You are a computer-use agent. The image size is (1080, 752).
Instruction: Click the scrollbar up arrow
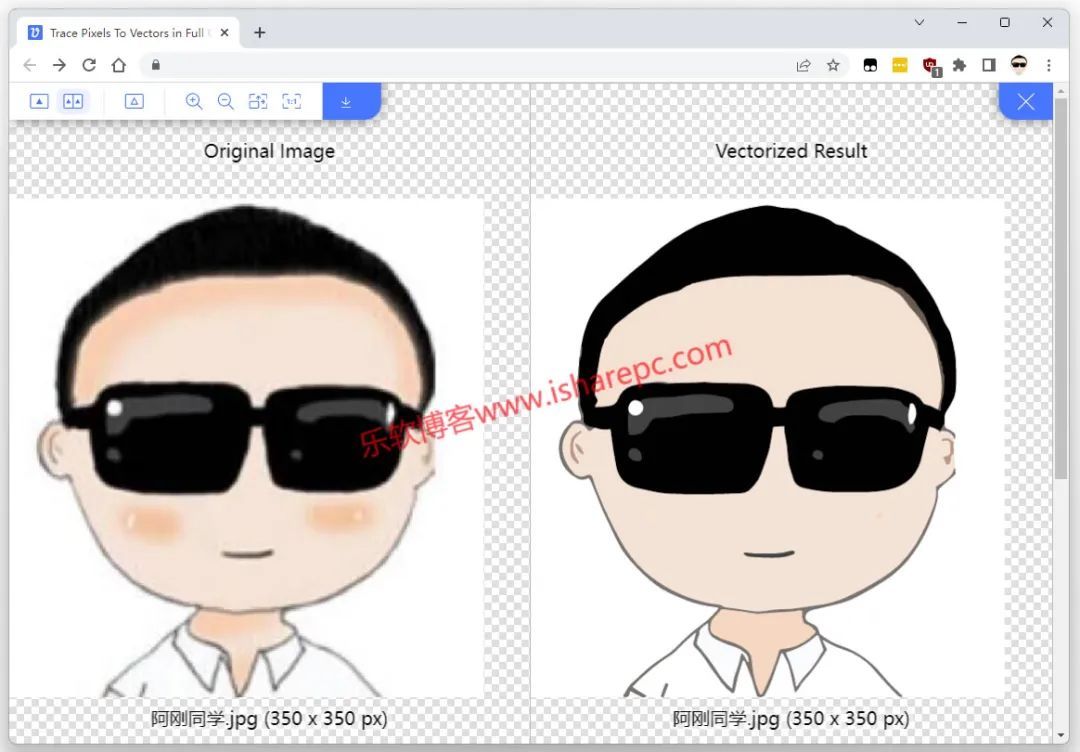(1061, 90)
